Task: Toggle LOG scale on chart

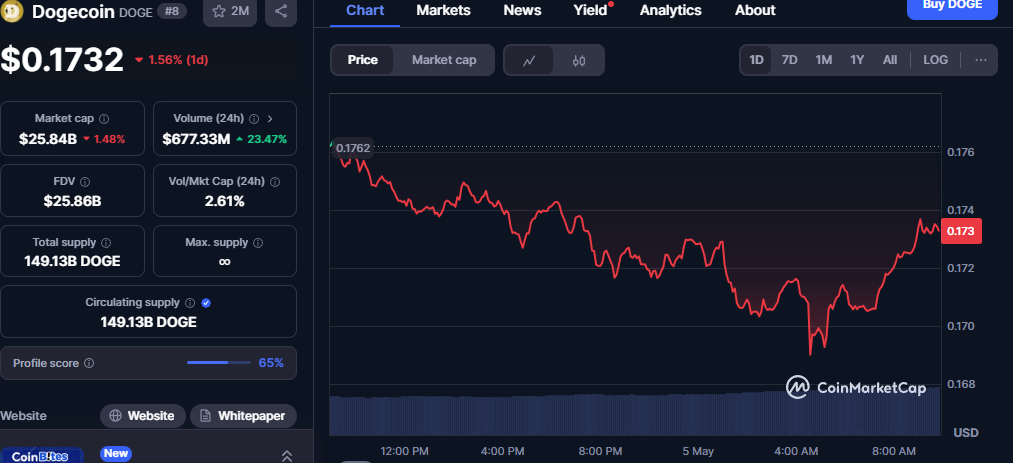Action: click(935, 60)
